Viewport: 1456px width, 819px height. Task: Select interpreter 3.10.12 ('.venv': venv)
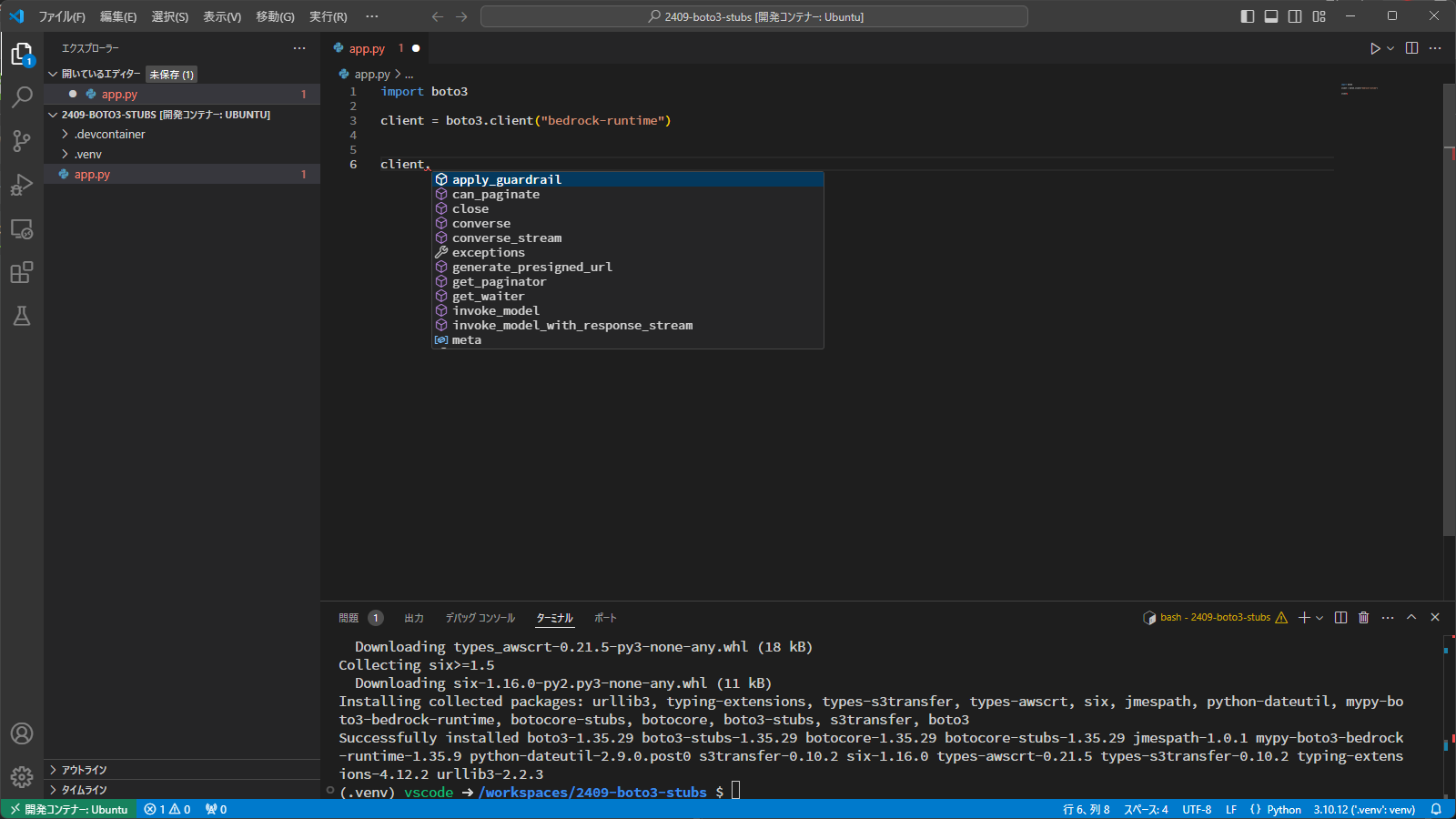(1364, 809)
